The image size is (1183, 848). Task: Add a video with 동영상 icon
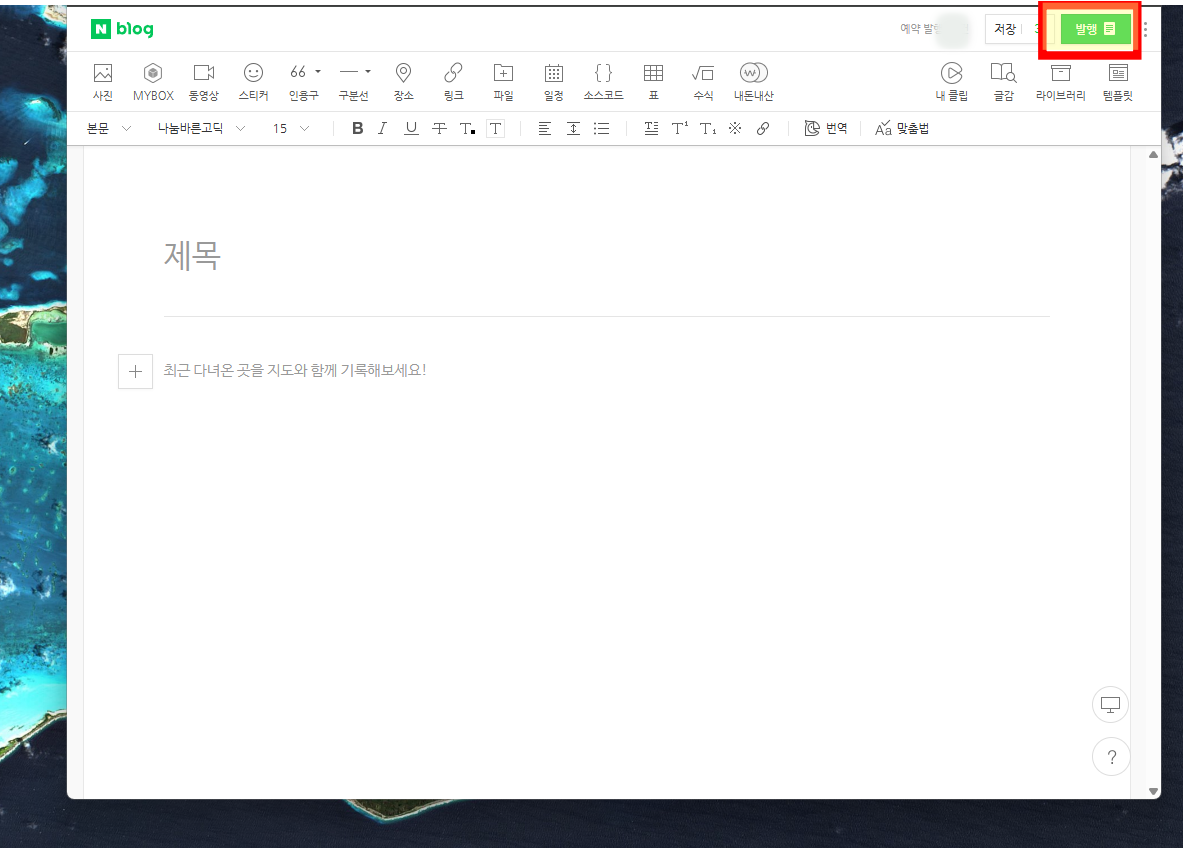[204, 81]
